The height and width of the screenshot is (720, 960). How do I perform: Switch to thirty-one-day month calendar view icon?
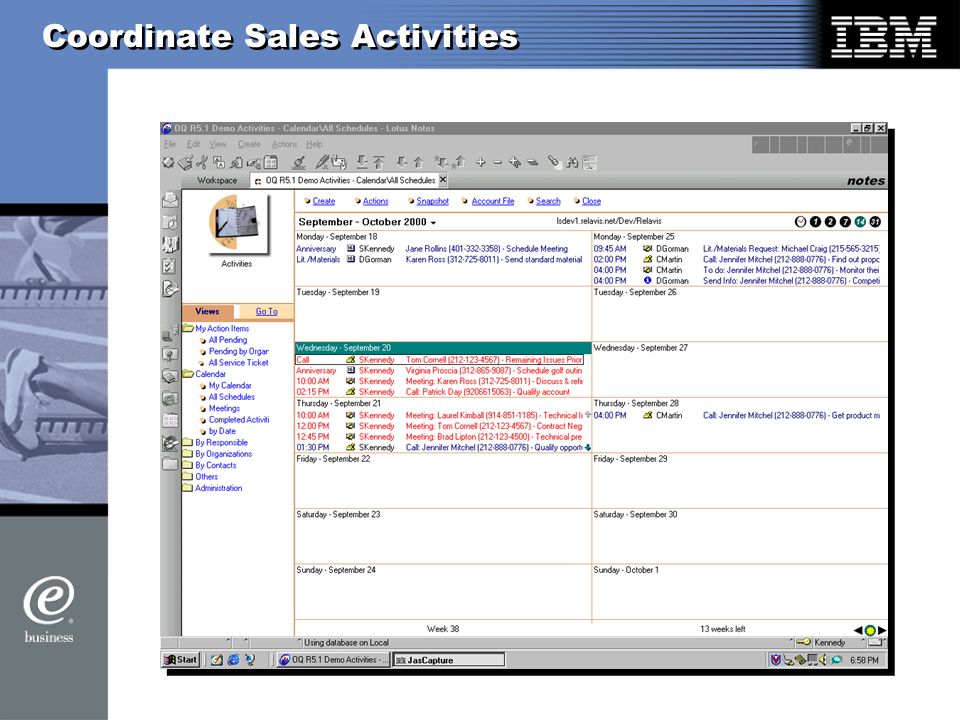point(876,222)
